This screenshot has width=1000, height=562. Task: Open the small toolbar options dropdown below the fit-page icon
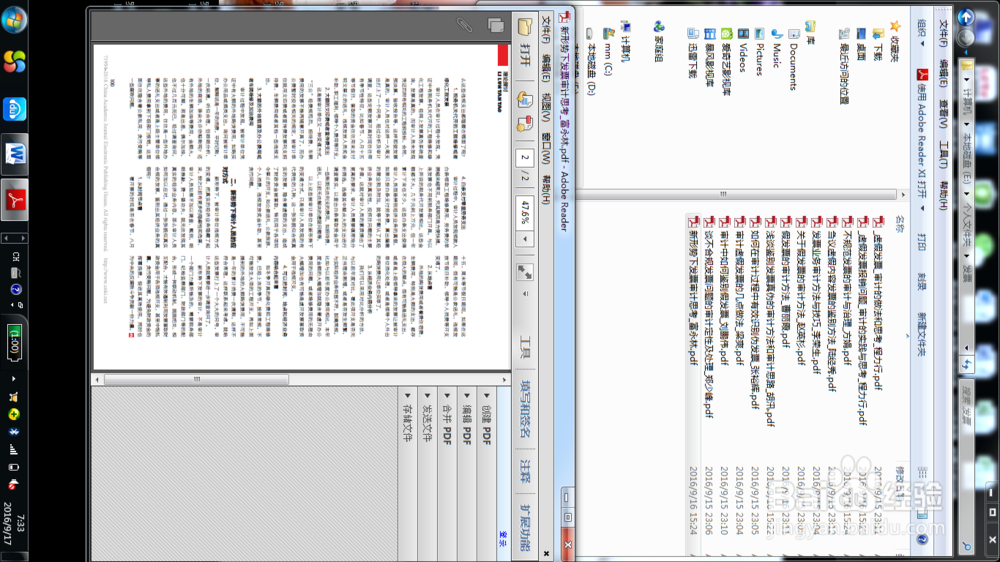coord(526,294)
